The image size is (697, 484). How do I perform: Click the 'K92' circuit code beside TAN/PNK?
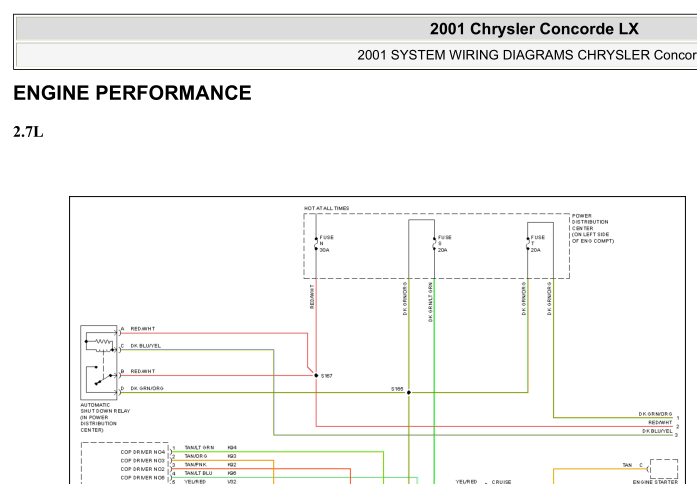[232, 464]
